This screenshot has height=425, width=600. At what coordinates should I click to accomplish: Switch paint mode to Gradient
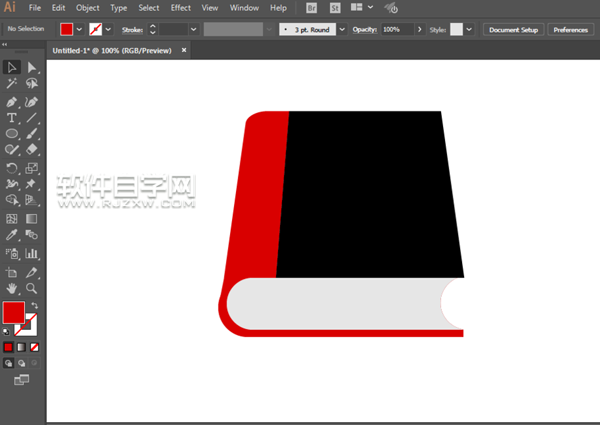[22, 347]
